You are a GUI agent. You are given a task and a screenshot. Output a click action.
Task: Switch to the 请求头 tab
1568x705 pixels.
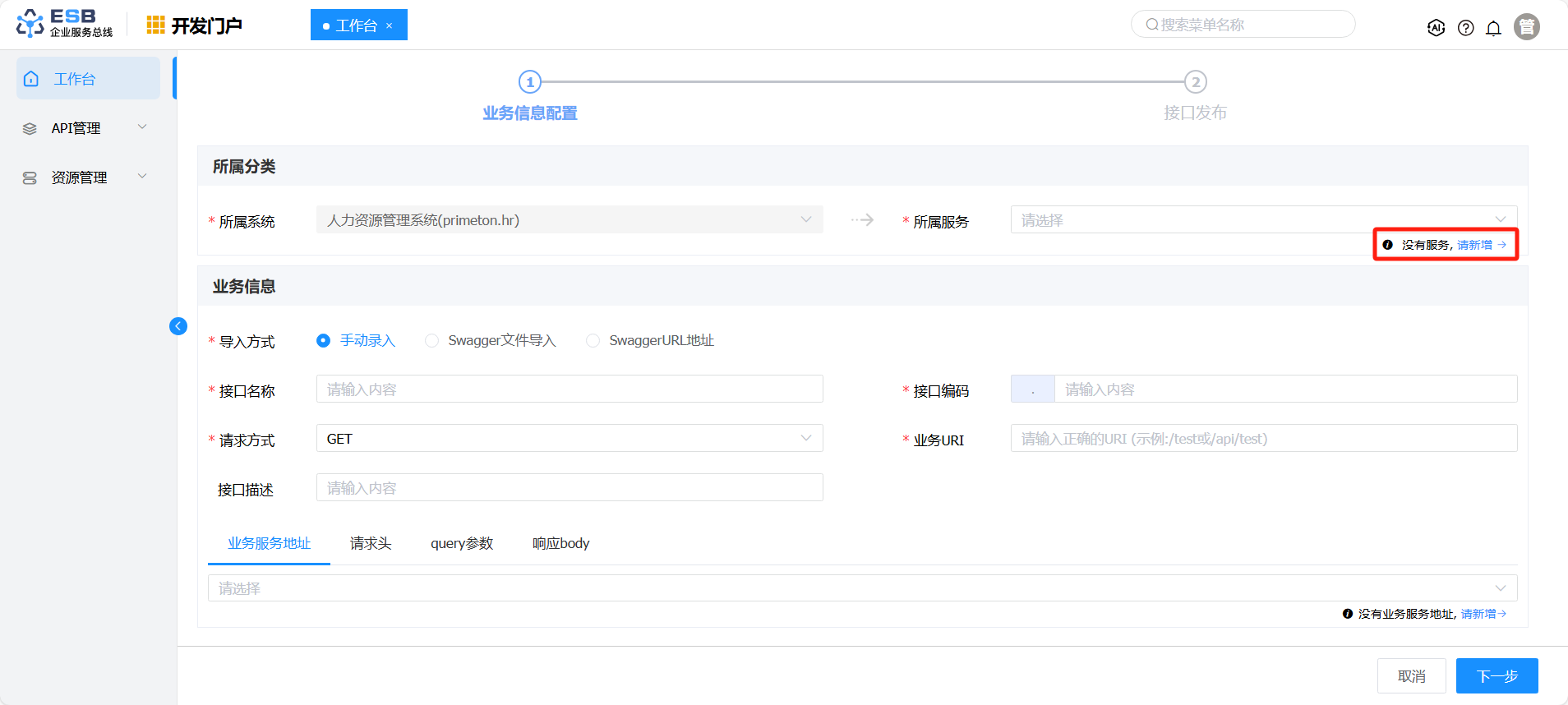pos(371,543)
